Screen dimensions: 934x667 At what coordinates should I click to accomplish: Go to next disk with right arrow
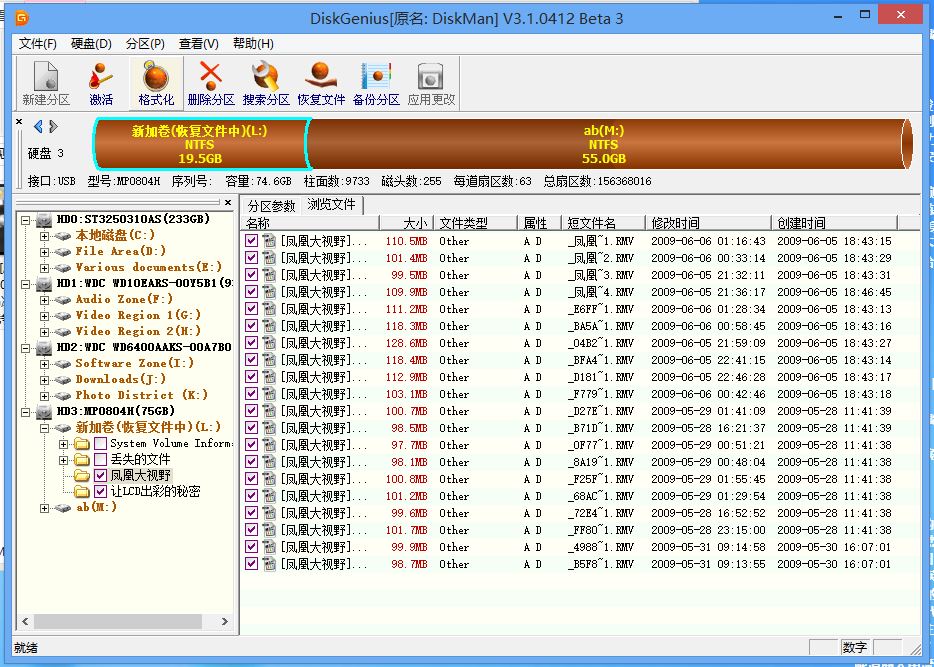click(54, 126)
